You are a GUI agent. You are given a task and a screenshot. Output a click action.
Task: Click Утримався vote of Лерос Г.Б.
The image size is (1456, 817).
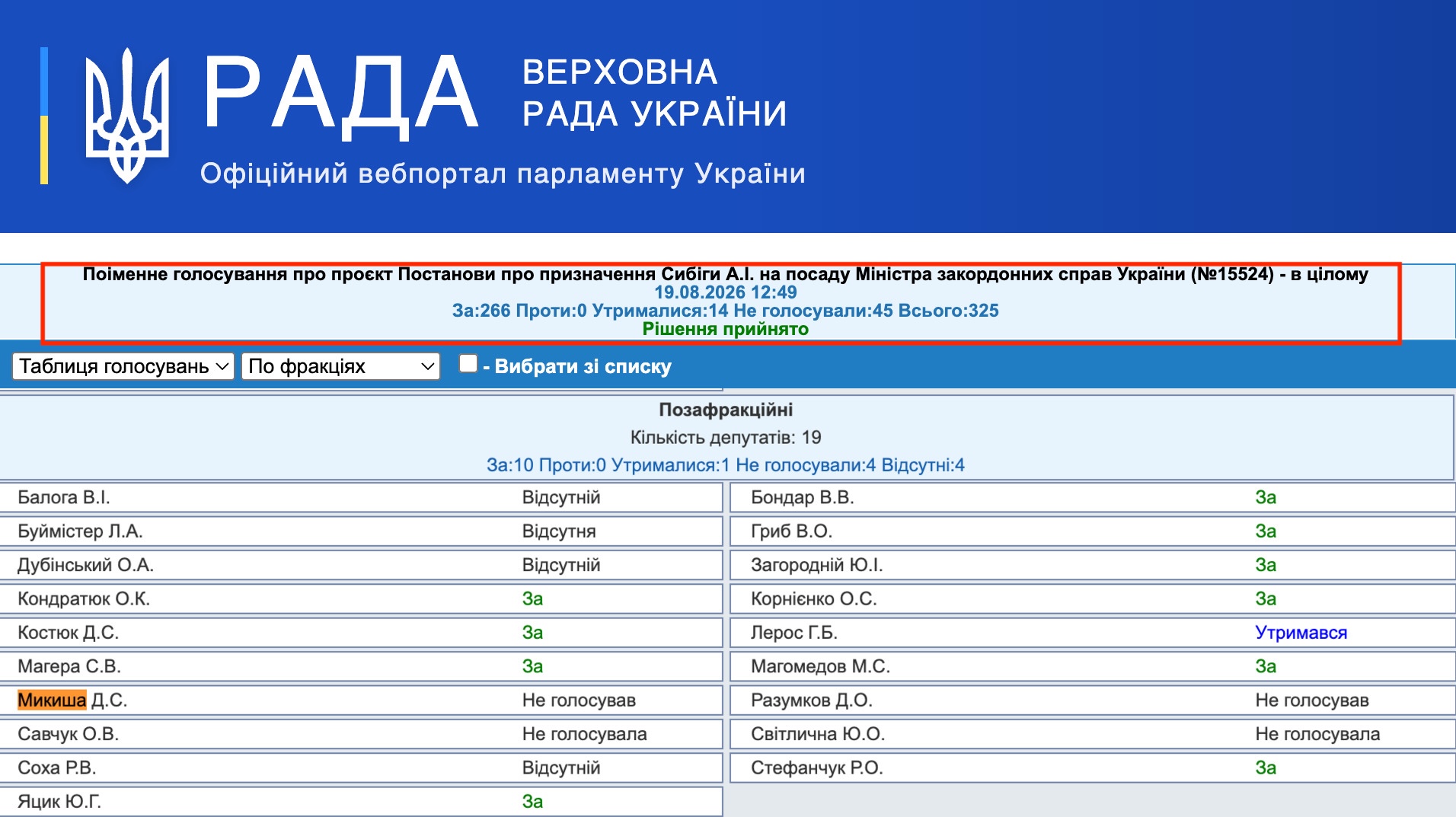[1301, 632]
